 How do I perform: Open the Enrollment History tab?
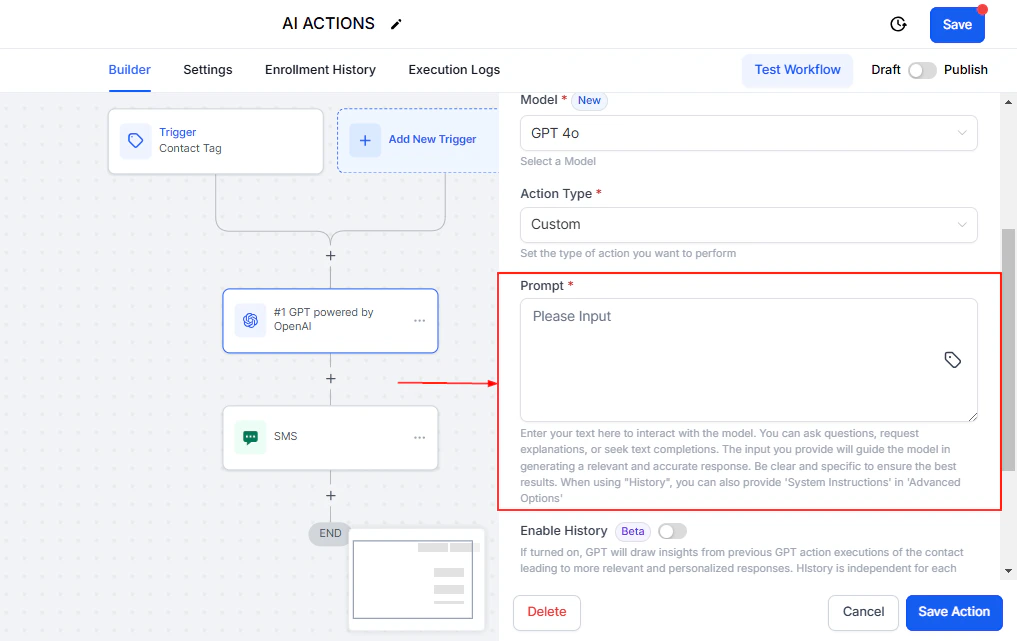coord(319,70)
